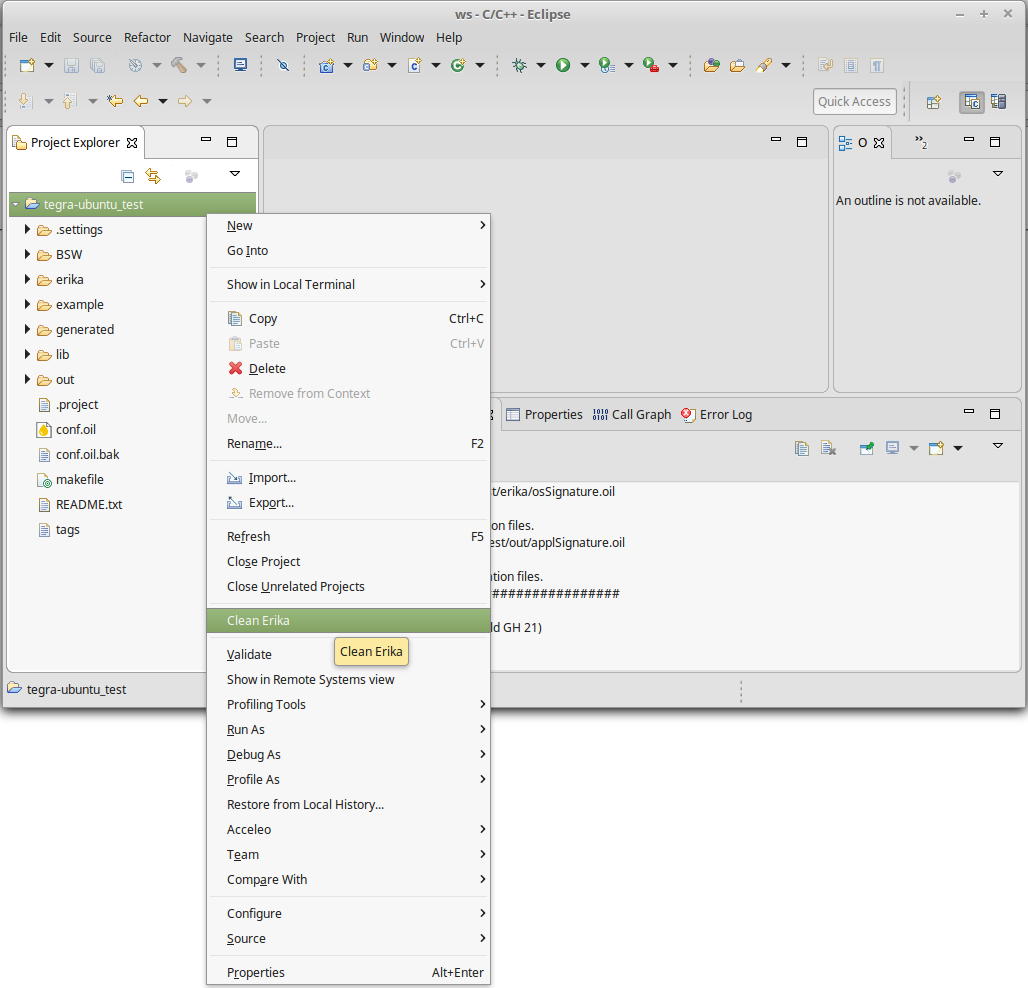Launch Debug with the bug icon

coord(519,65)
